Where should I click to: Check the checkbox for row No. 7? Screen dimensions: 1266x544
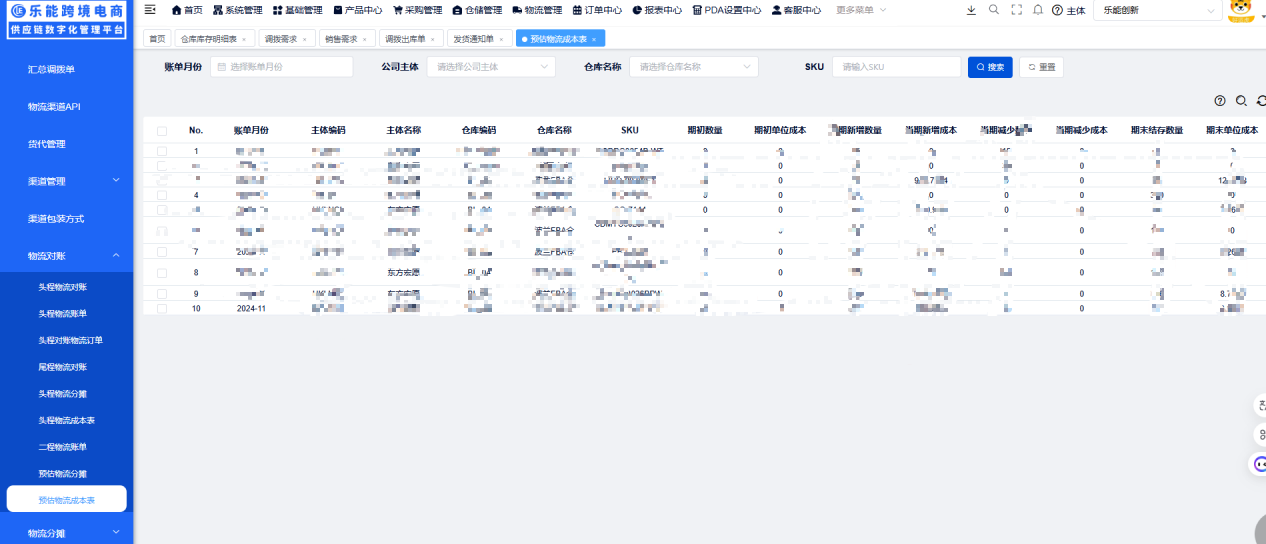click(162, 252)
